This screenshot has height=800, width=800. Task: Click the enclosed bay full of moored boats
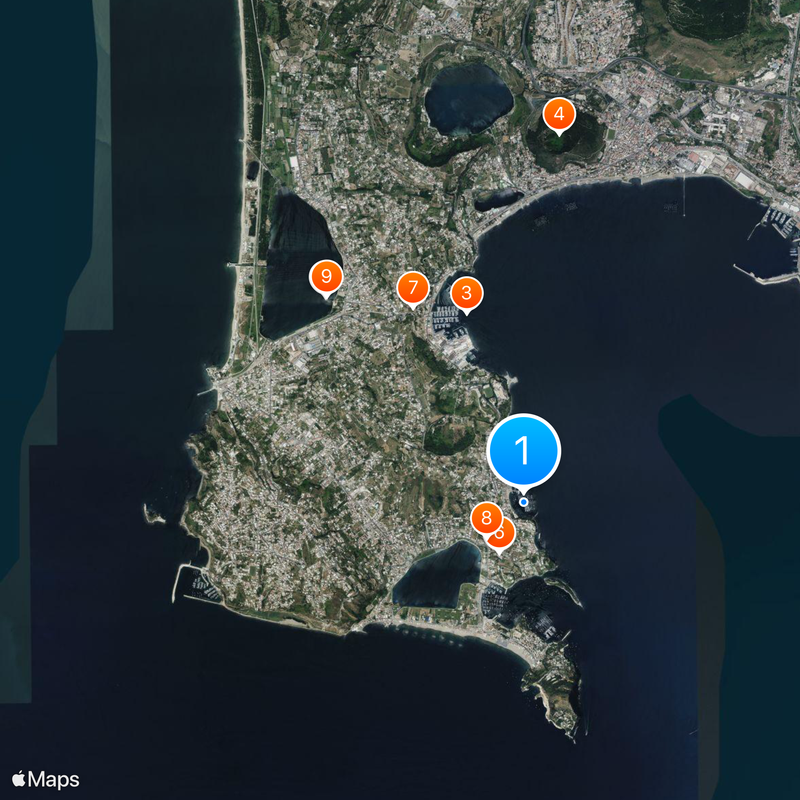pyautogui.click(x=531, y=607)
